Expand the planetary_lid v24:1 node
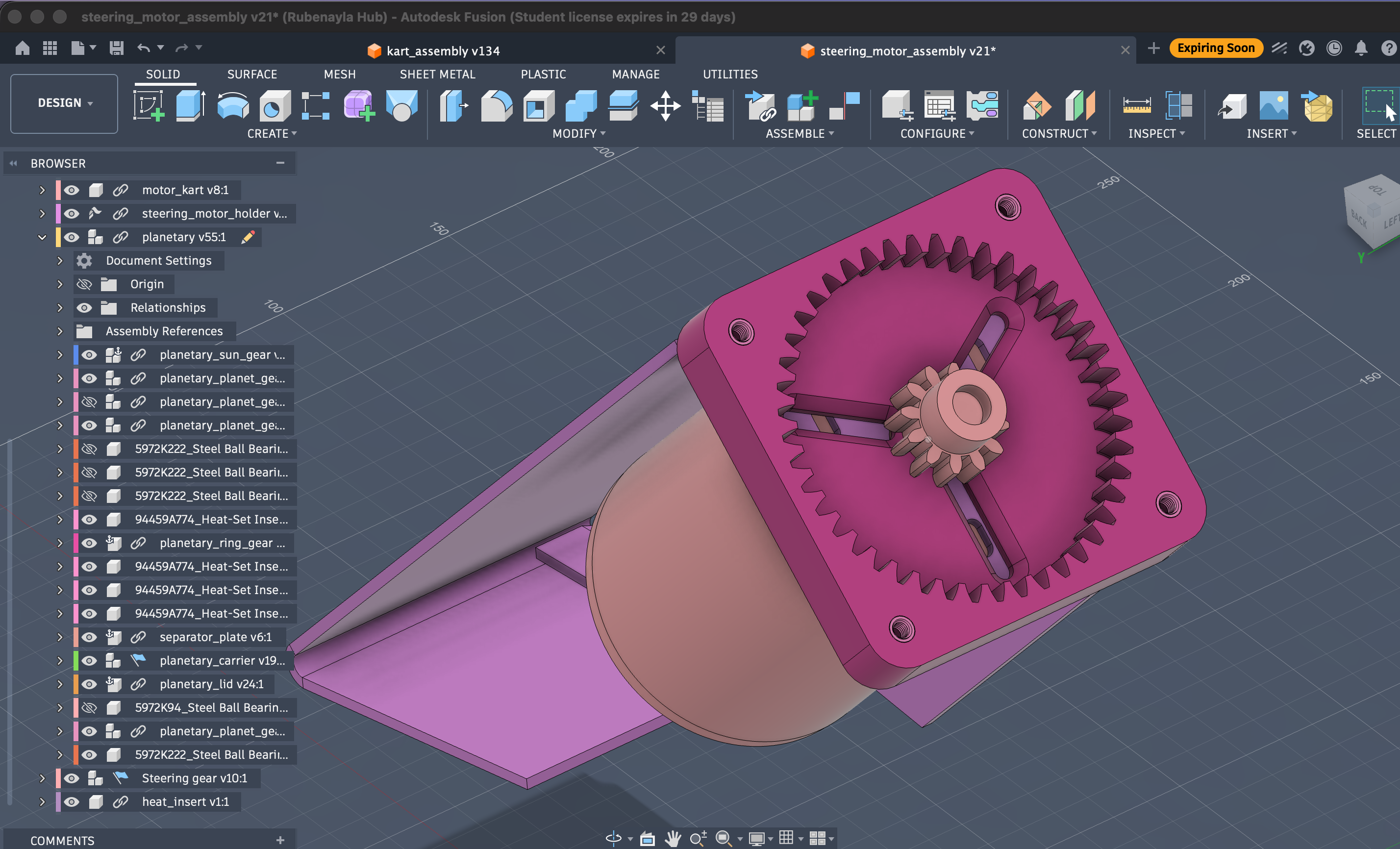This screenshot has width=1400, height=849. click(x=60, y=684)
